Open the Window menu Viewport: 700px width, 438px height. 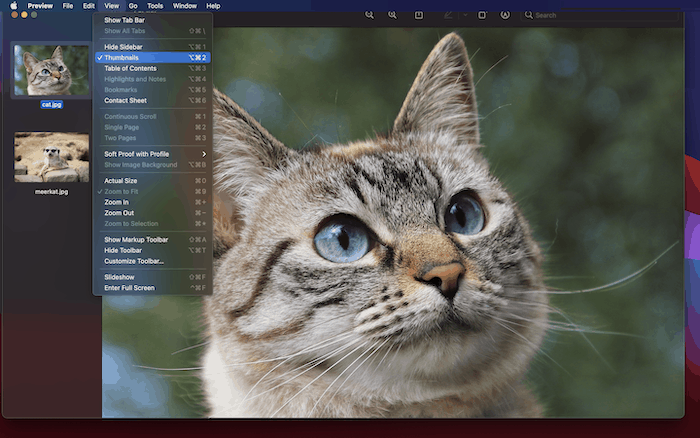[185, 6]
